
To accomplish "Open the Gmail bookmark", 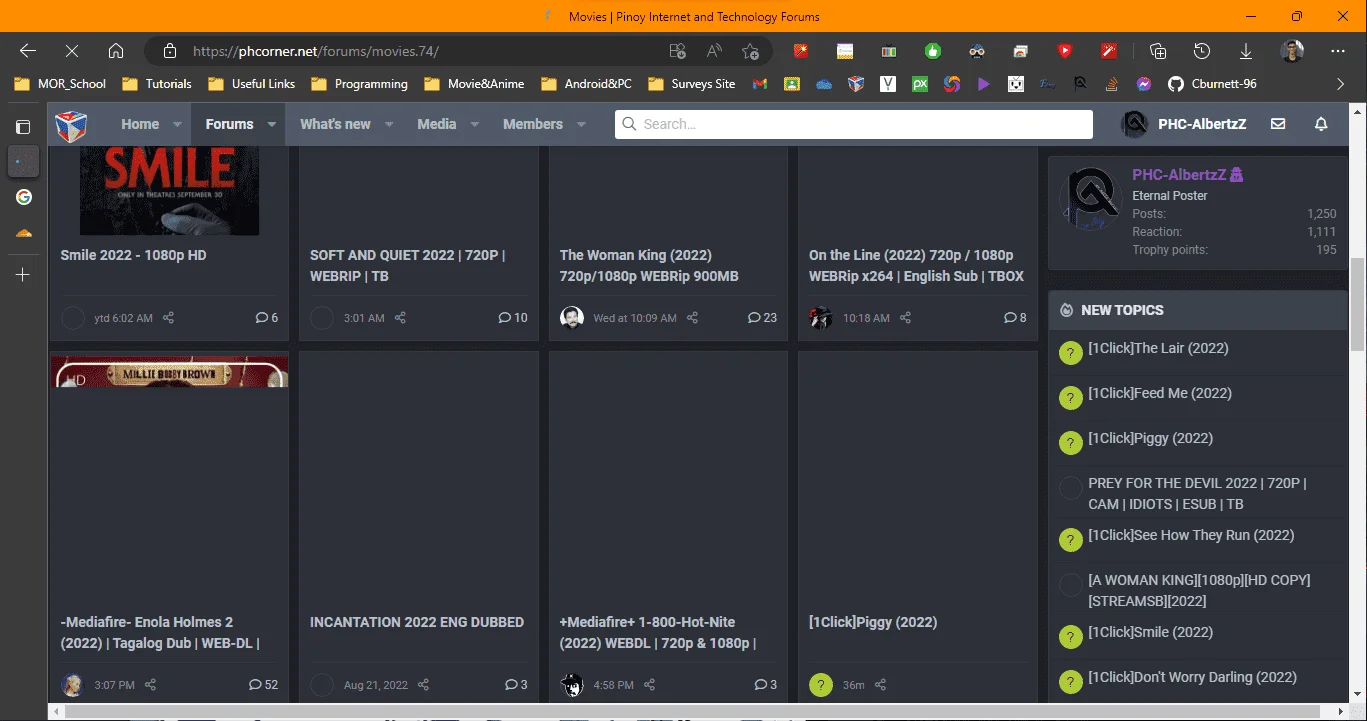I will [x=760, y=84].
